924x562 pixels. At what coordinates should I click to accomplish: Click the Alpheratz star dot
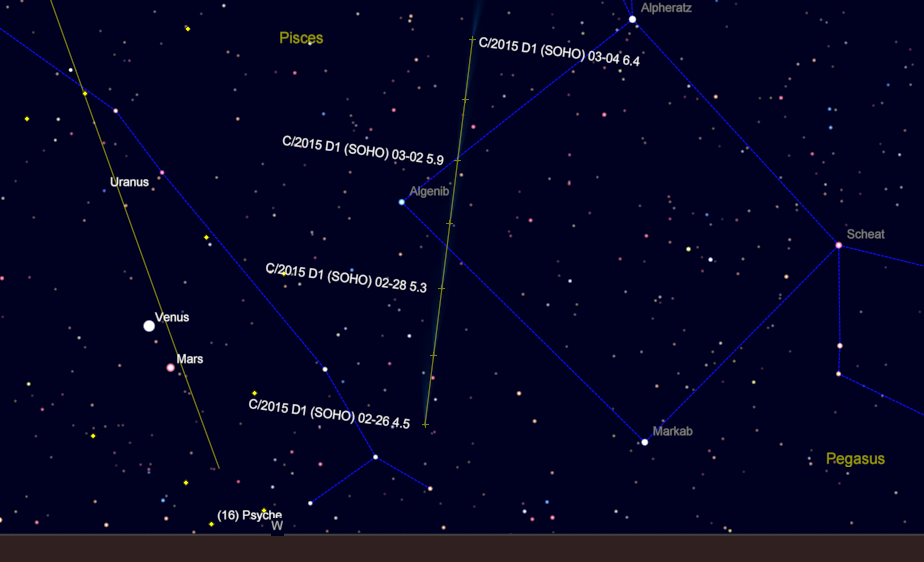click(632, 19)
